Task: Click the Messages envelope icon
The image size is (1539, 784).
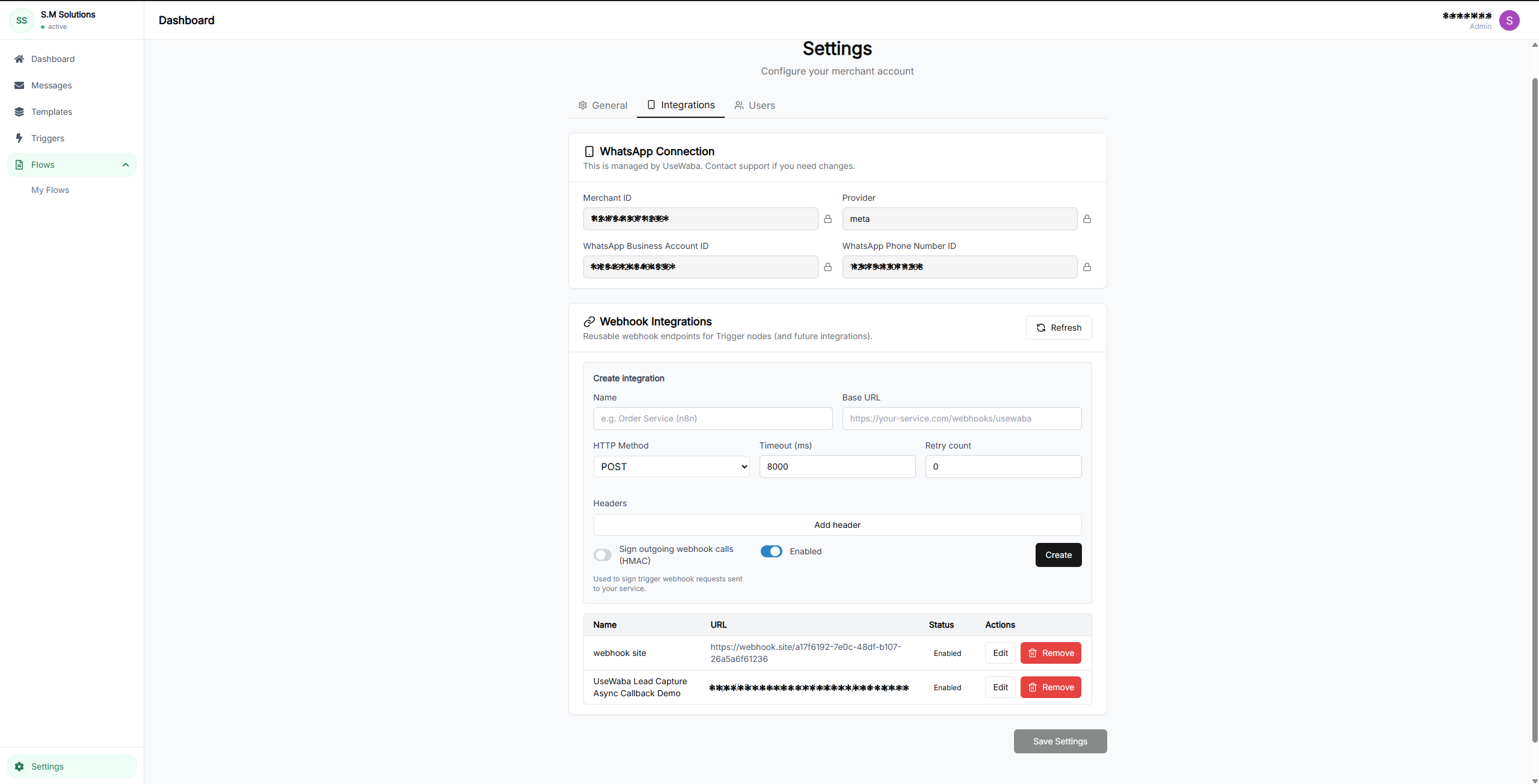Action: pyautogui.click(x=19, y=85)
